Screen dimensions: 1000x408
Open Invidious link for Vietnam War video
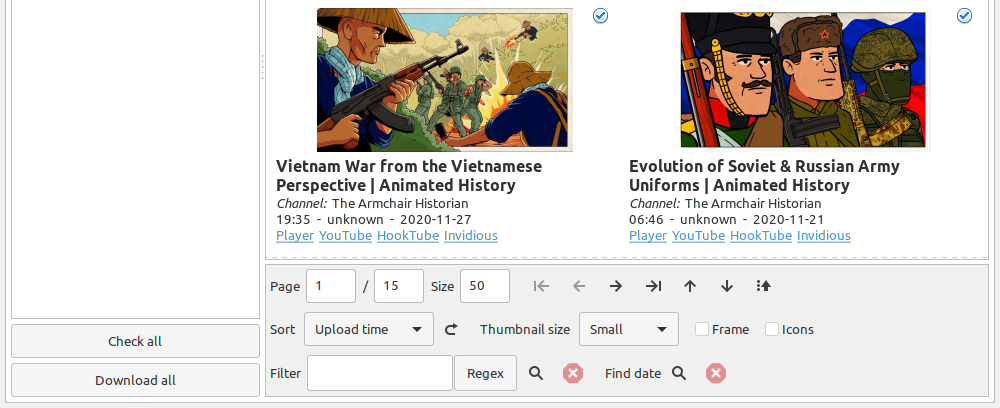(471, 236)
